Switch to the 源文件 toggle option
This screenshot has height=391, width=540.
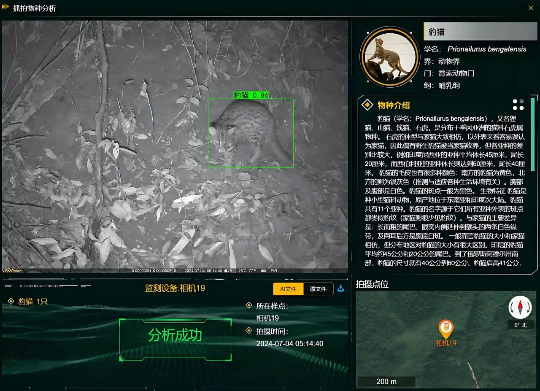click(318, 289)
